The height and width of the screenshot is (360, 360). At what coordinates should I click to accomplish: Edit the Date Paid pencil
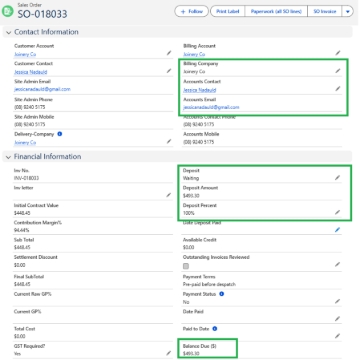coord(338,319)
